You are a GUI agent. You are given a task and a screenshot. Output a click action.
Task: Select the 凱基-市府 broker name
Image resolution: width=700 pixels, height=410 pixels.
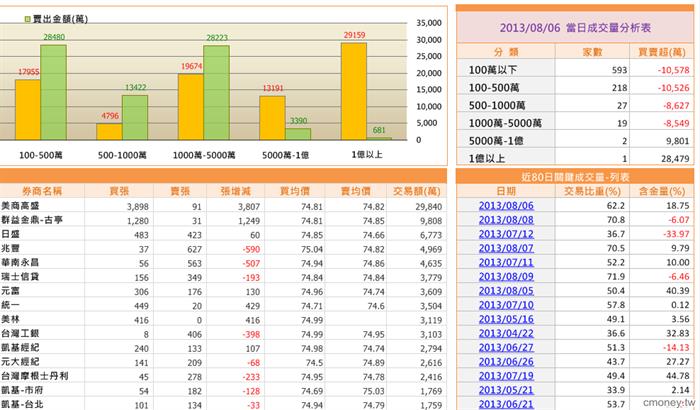(22, 390)
